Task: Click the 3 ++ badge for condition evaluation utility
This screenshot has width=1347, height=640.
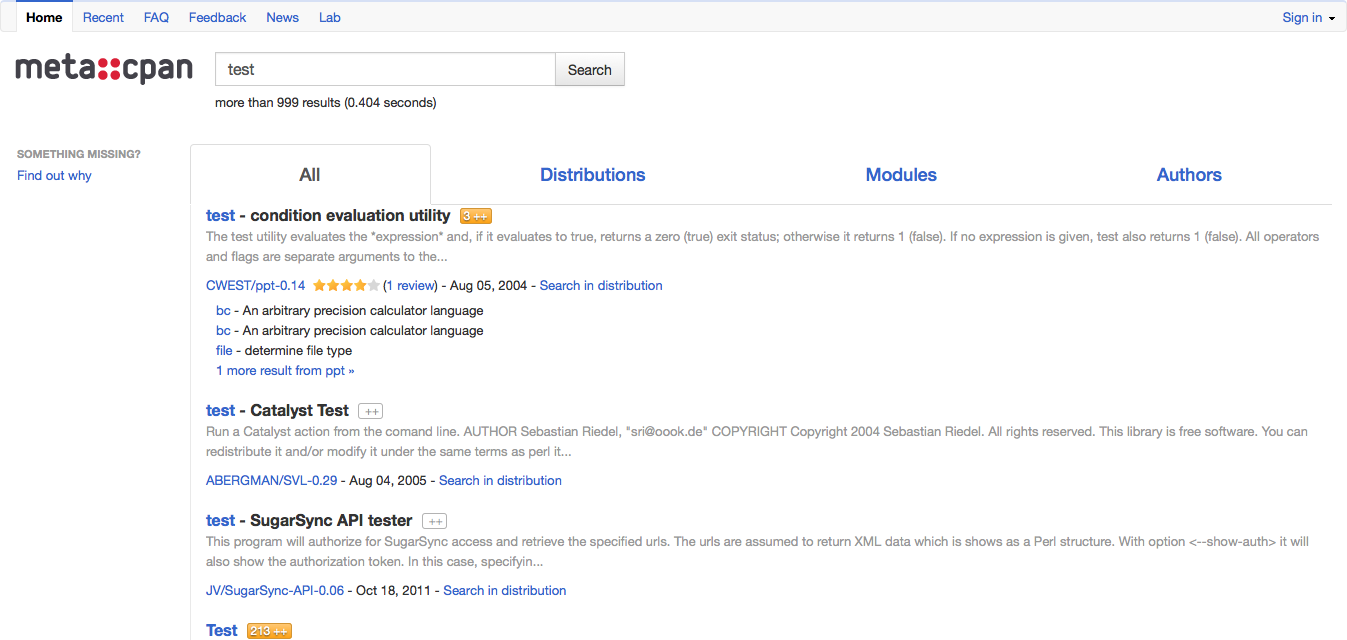Action: tap(476, 216)
